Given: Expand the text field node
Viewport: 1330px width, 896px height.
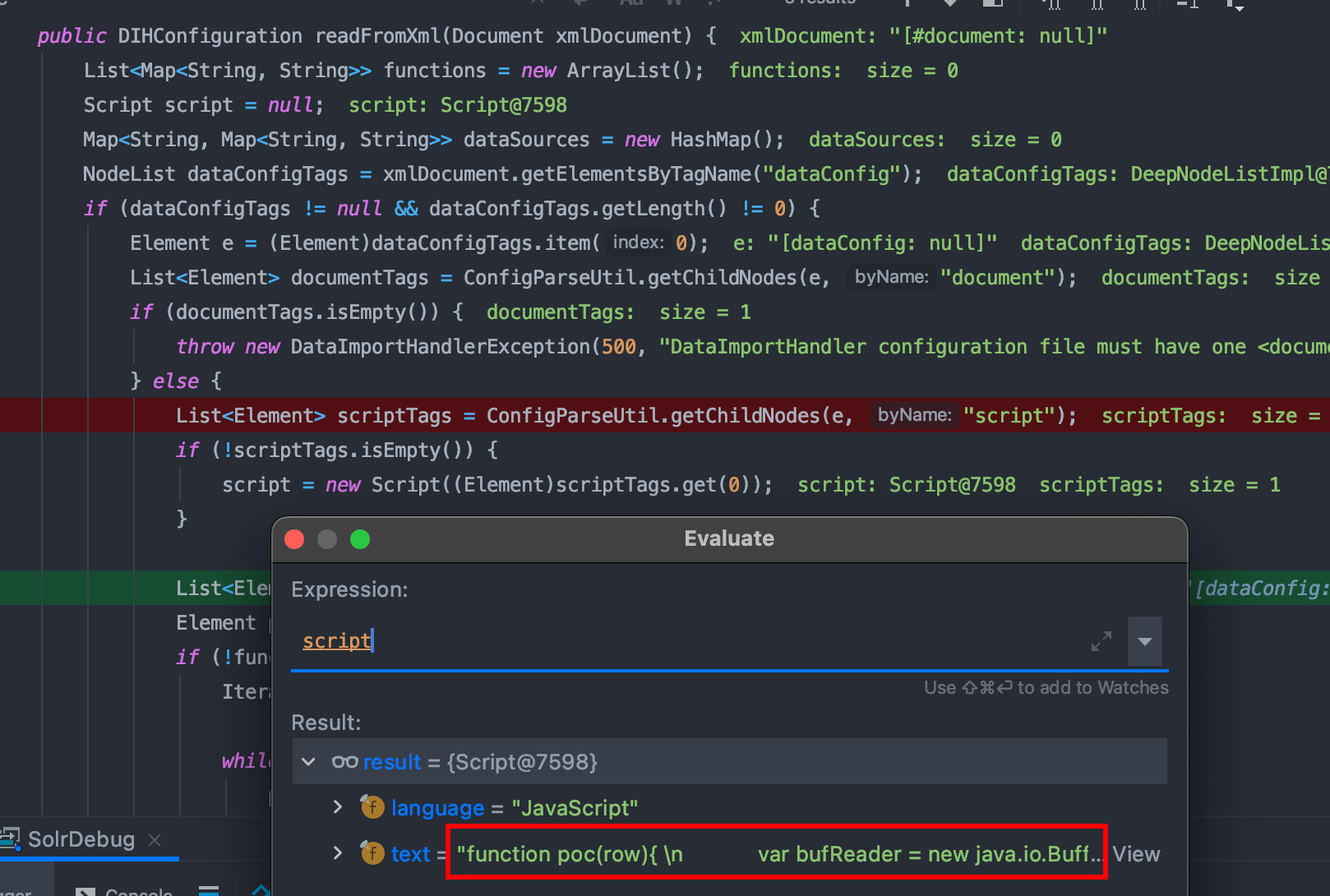Looking at the screenshot, I should pyautogui.click(x=337, y=853).
